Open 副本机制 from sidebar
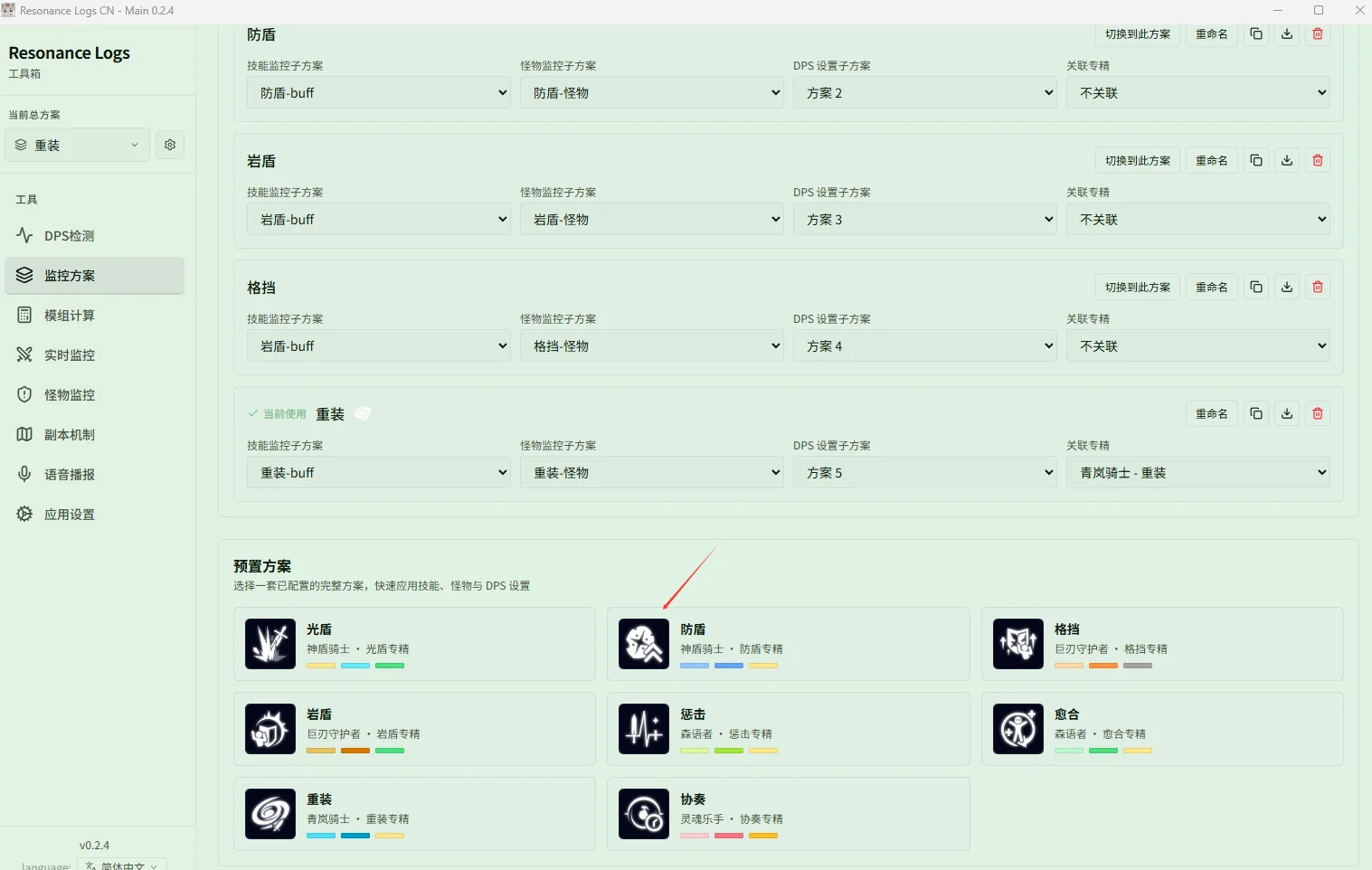The image size is (1372, 870). pos(95,435)
